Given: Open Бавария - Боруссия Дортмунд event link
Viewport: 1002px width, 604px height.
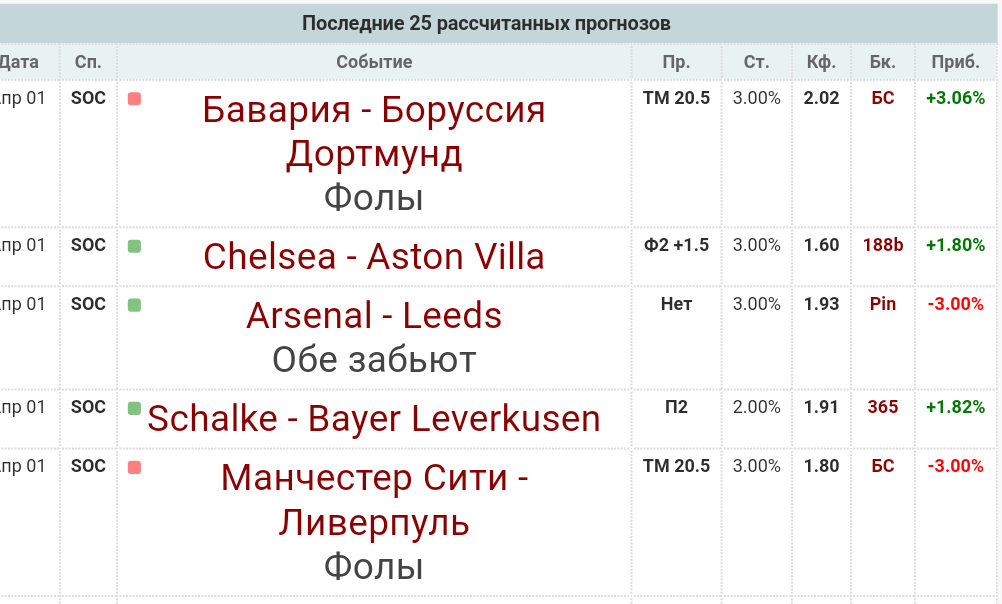Looking at the screenshot, I should [x=374, y=131].
